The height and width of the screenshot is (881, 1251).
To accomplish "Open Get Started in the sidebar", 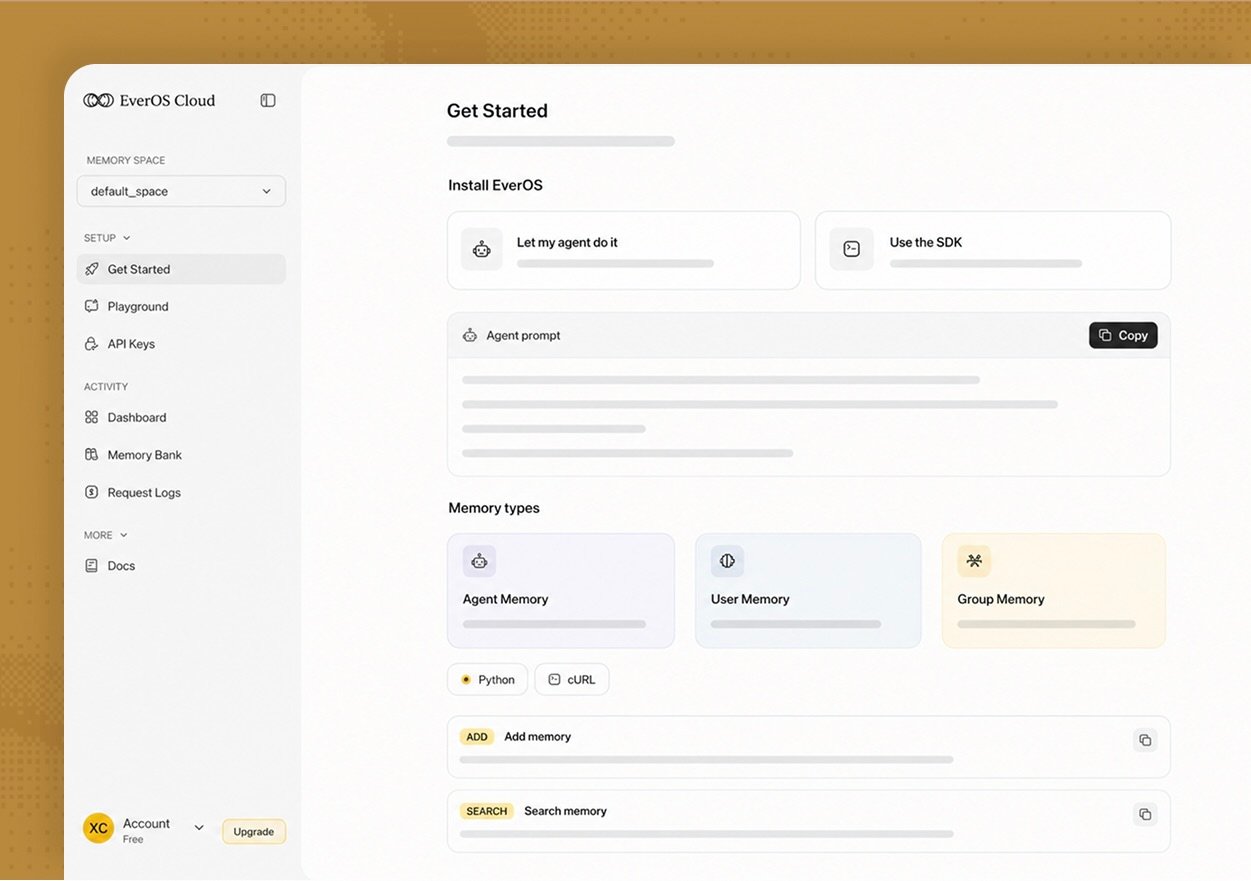I will coord(181,269).
